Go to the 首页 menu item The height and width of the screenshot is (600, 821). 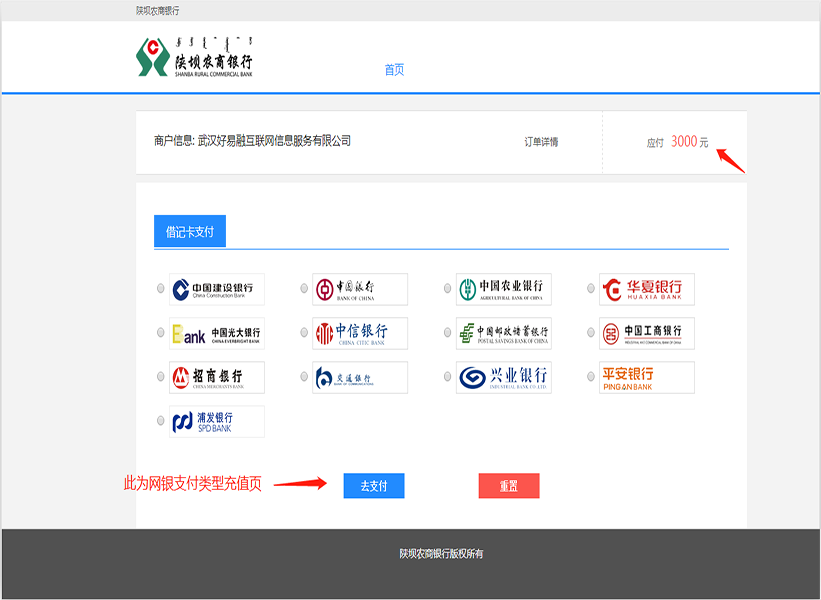pyautogui.click(x=394, y=70)
